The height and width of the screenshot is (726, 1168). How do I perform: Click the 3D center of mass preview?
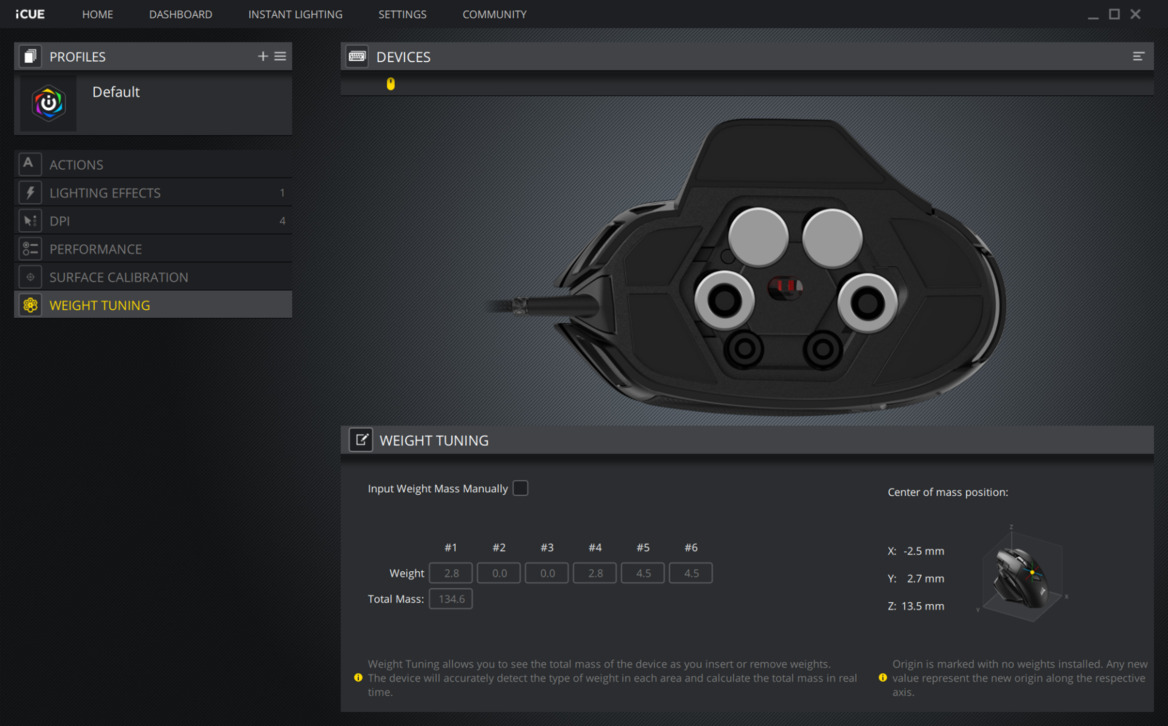[1022, 574]
